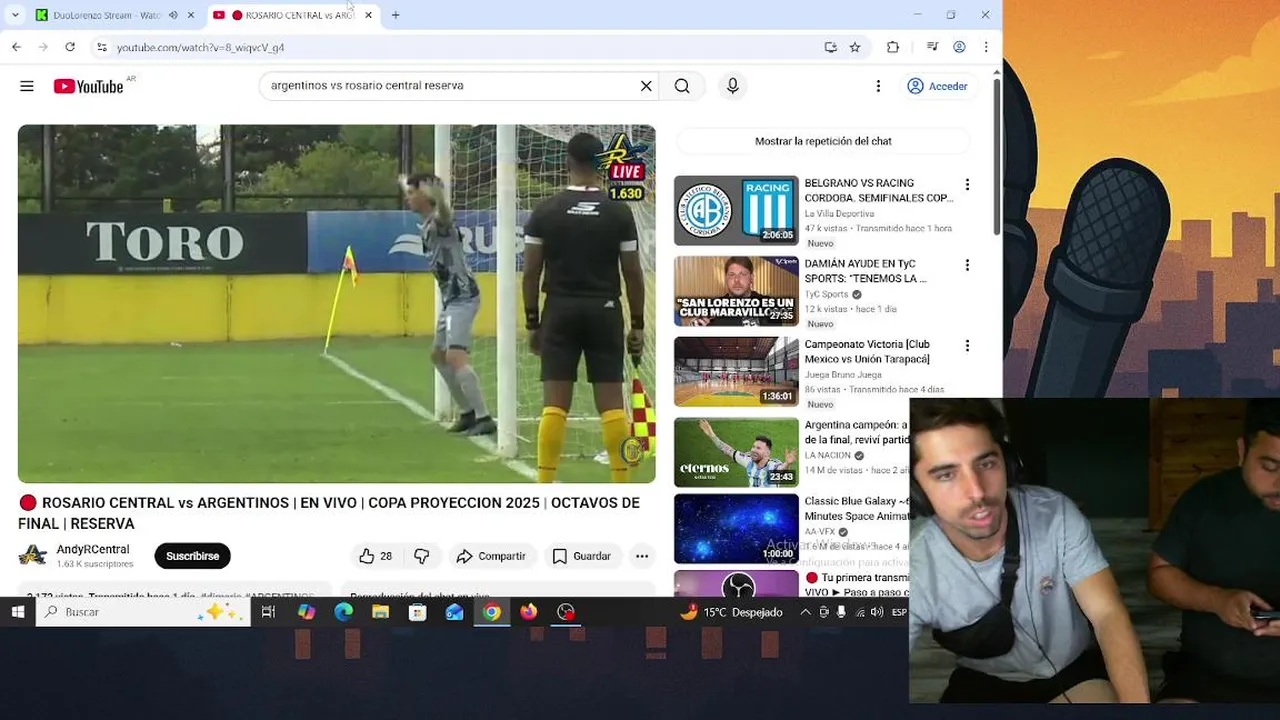Select the URL in the address bar
The width and height of the screenshot is (1280, 720).
(200, 47)
